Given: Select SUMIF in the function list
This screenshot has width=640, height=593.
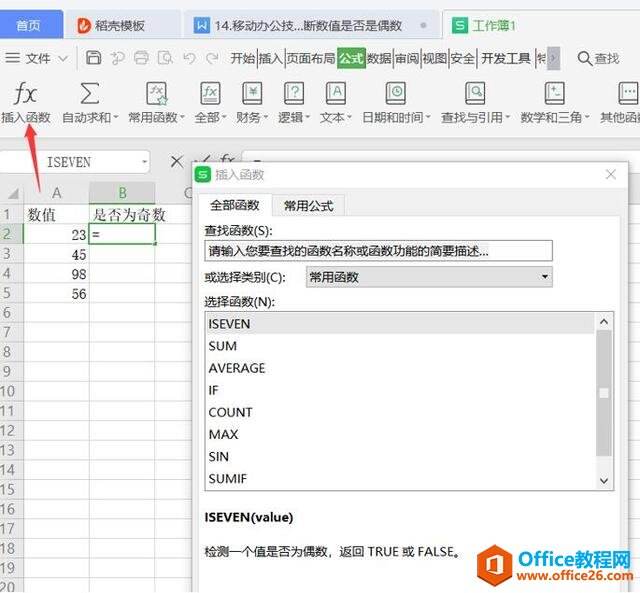Looking at the screenshot, I should (x=400, y=478).
